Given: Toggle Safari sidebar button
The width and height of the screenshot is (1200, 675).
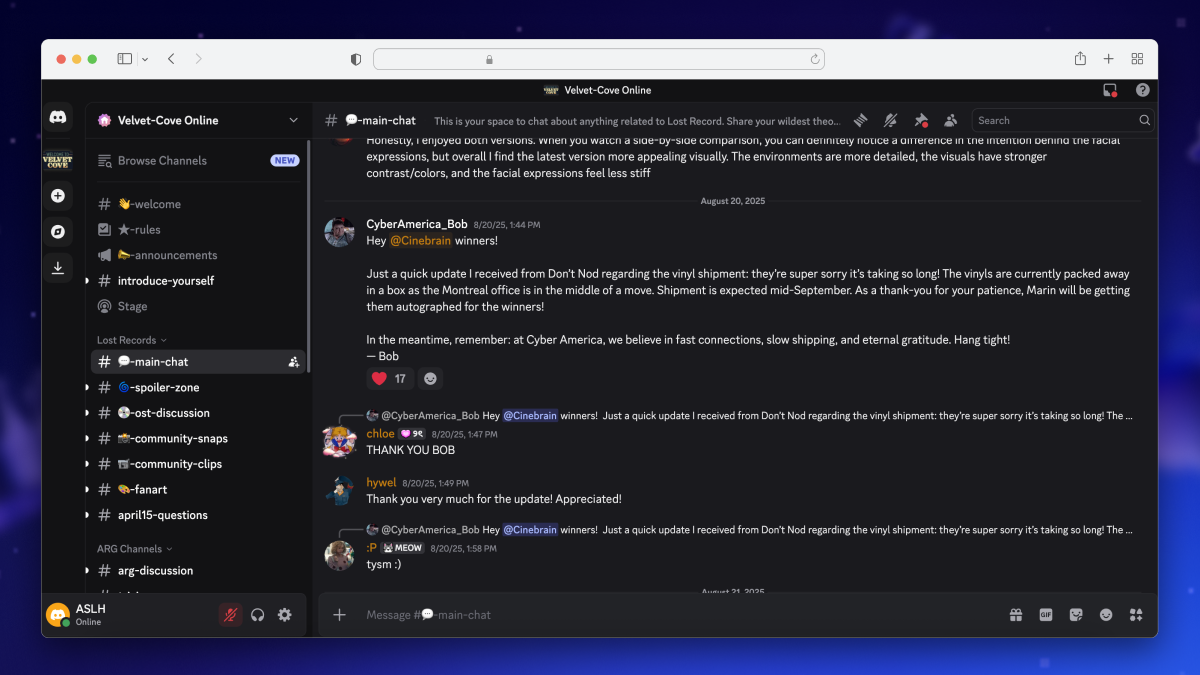Looking at the screenshot, I should pyautogui.click(x=124, y=59).
